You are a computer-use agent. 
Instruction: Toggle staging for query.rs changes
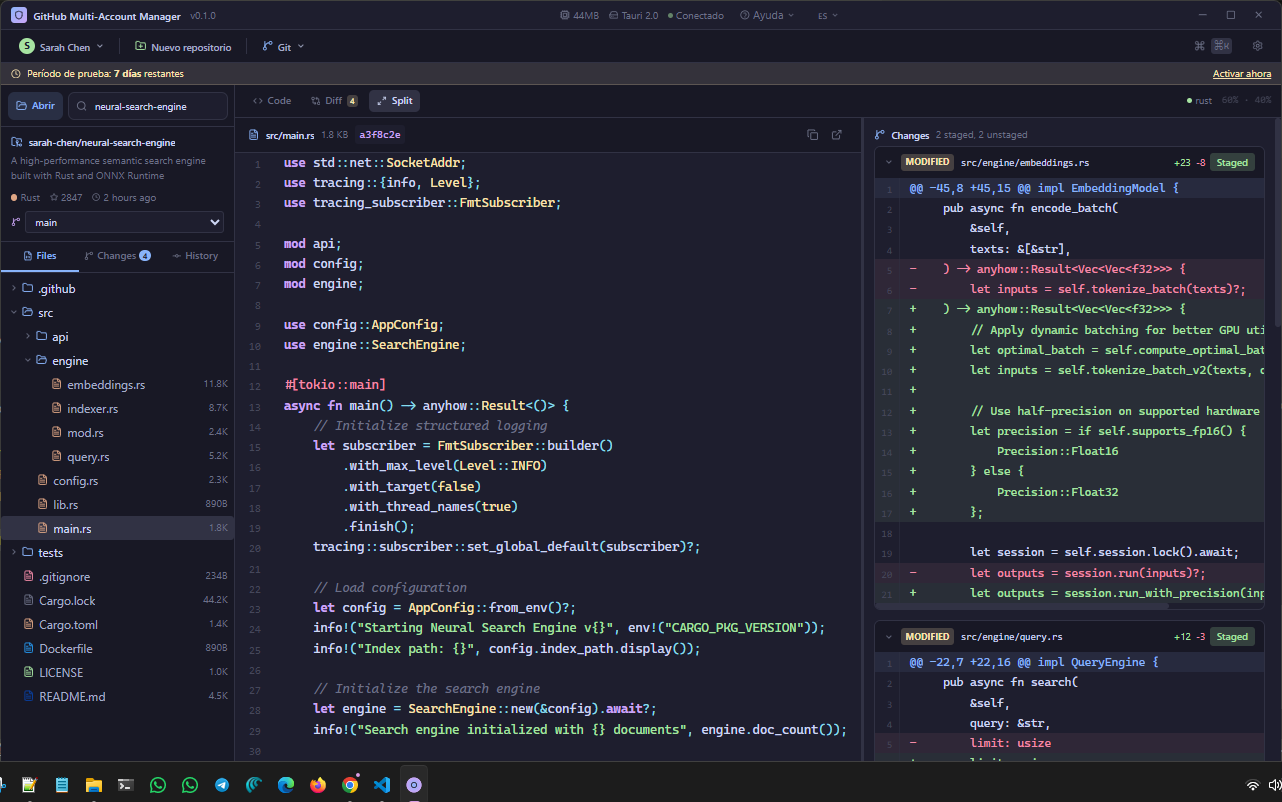click(x=1231, y=636)
